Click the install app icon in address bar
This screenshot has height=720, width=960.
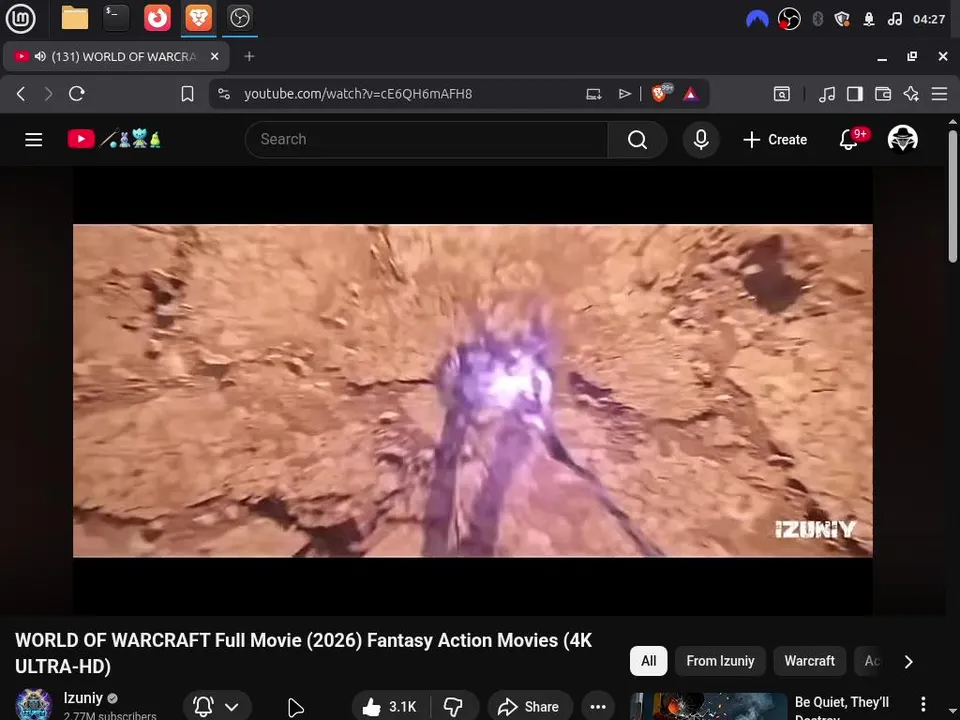[x=593, y=94]
